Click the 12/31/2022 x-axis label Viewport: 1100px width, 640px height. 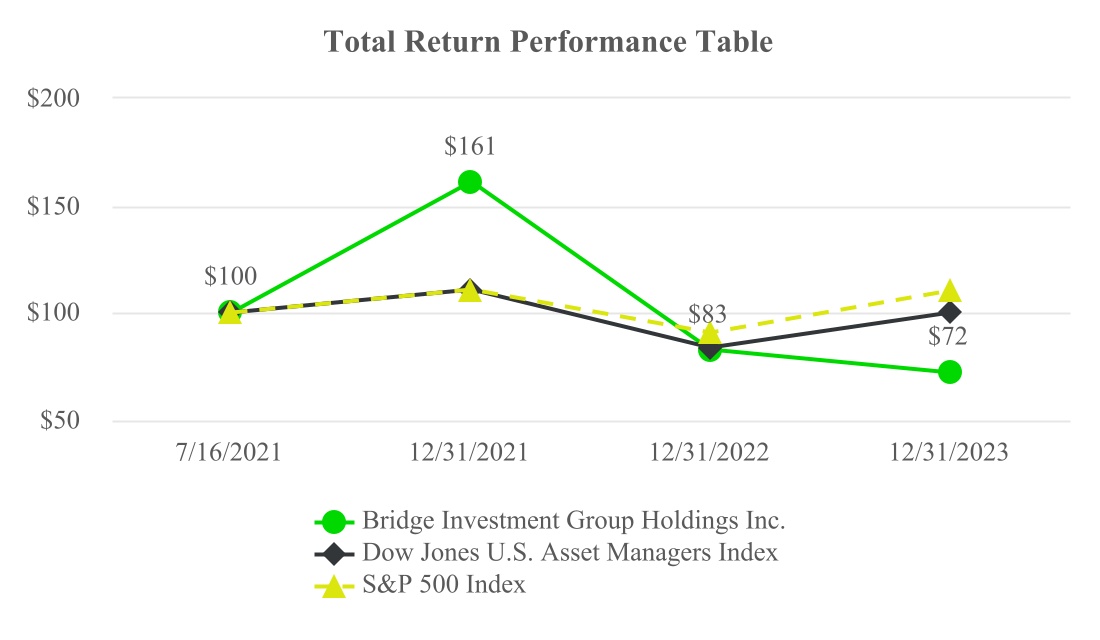(x=709, y=452)
